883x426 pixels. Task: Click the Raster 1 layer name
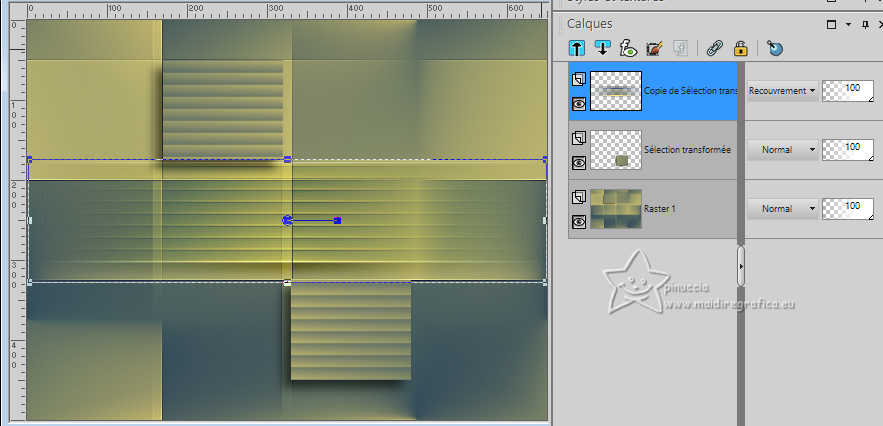pos(660,209)
